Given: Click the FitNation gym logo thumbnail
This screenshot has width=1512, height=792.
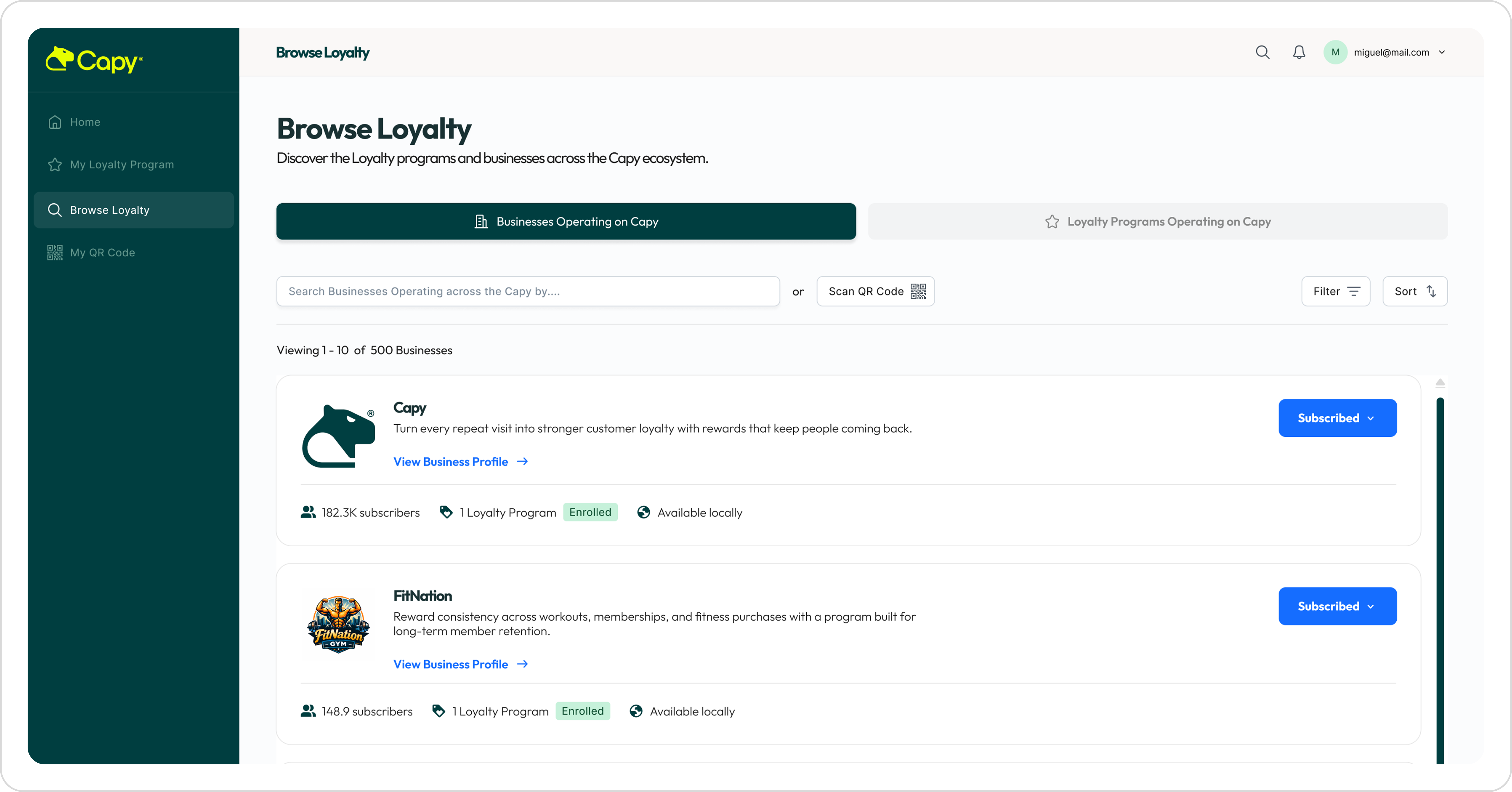Looking at the screenshot, I should pyautogui.click(x=338, y=625).
